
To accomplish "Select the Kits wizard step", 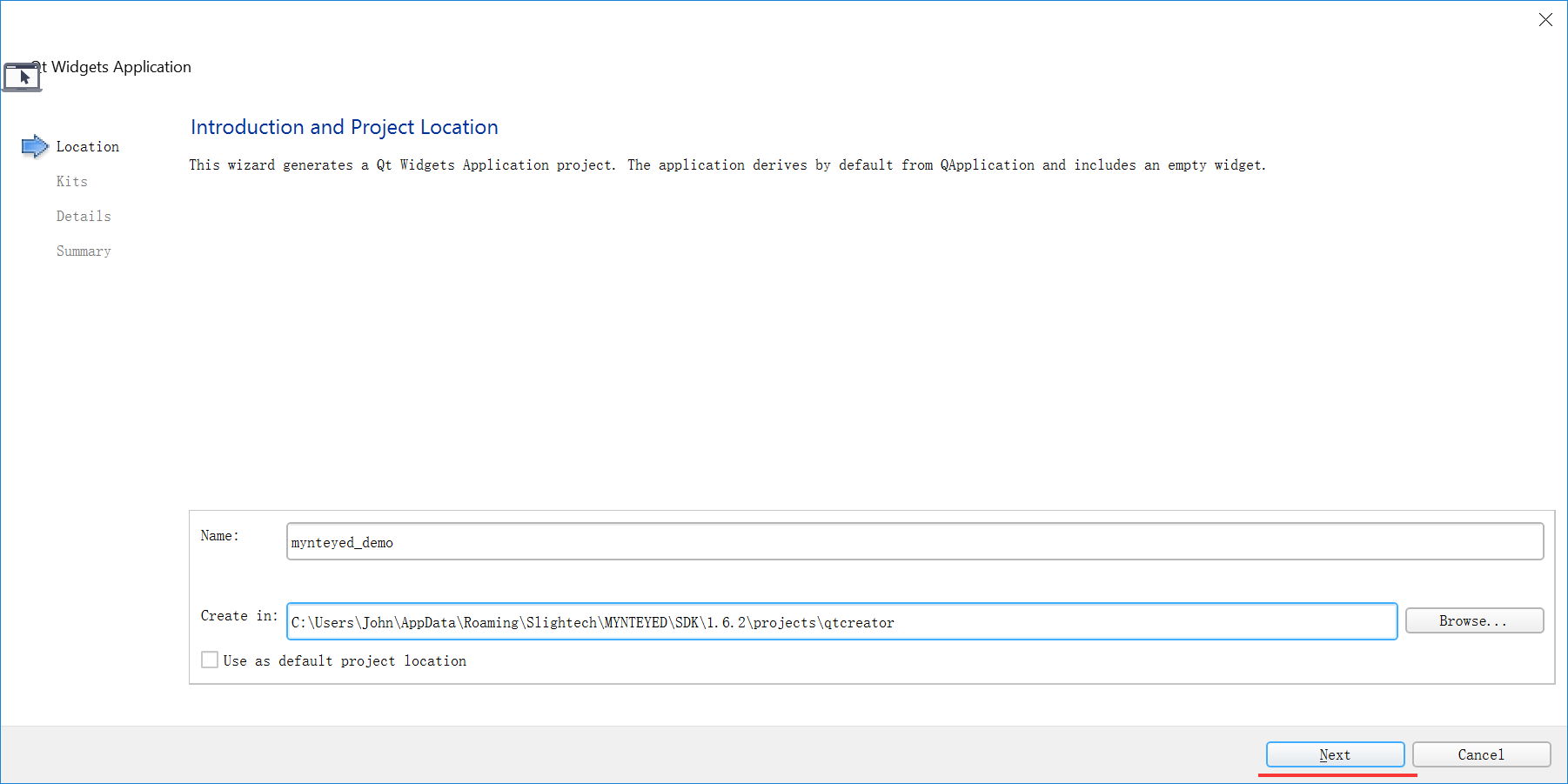I will click(x=71, y=182).
